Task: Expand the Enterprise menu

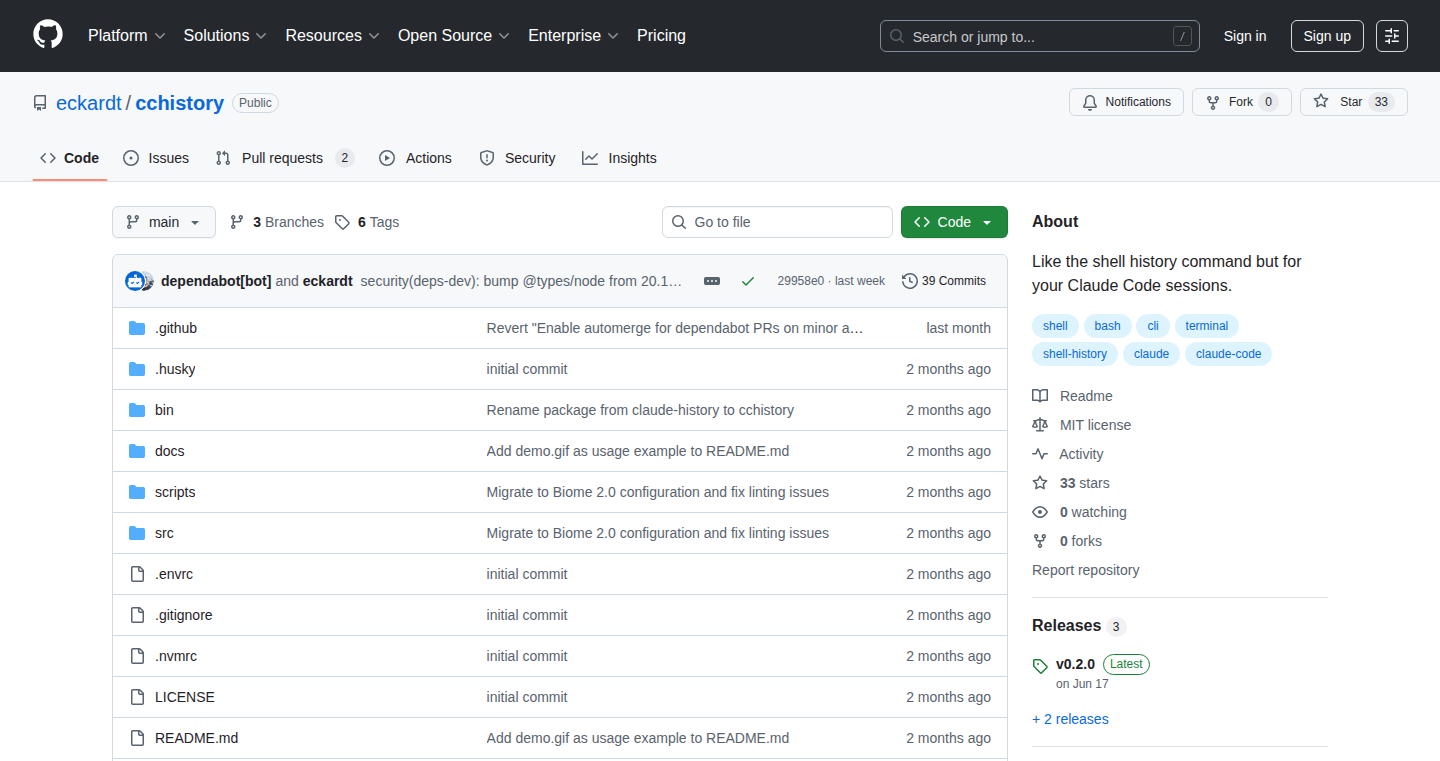Action: (573, 36)
